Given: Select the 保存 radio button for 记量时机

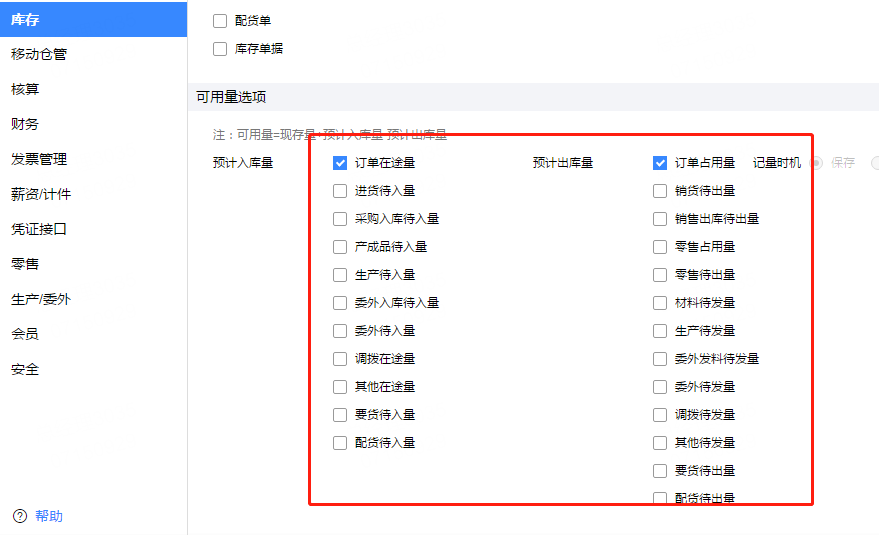Looking at the screenshot, I should point(817,163).
